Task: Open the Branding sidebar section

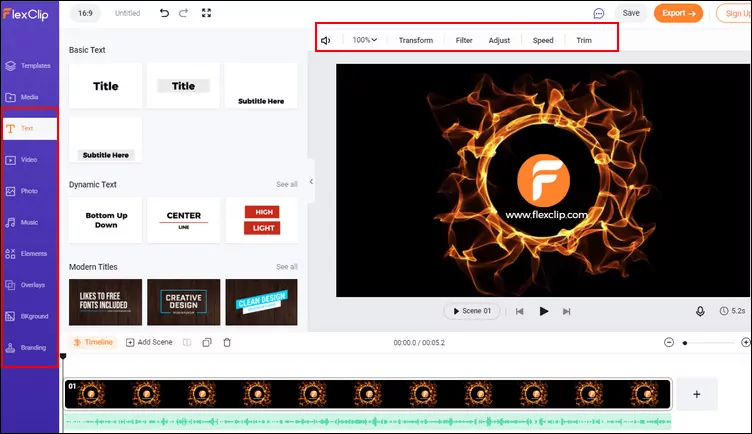Action: pyautogui.click(x=26, y=348)
